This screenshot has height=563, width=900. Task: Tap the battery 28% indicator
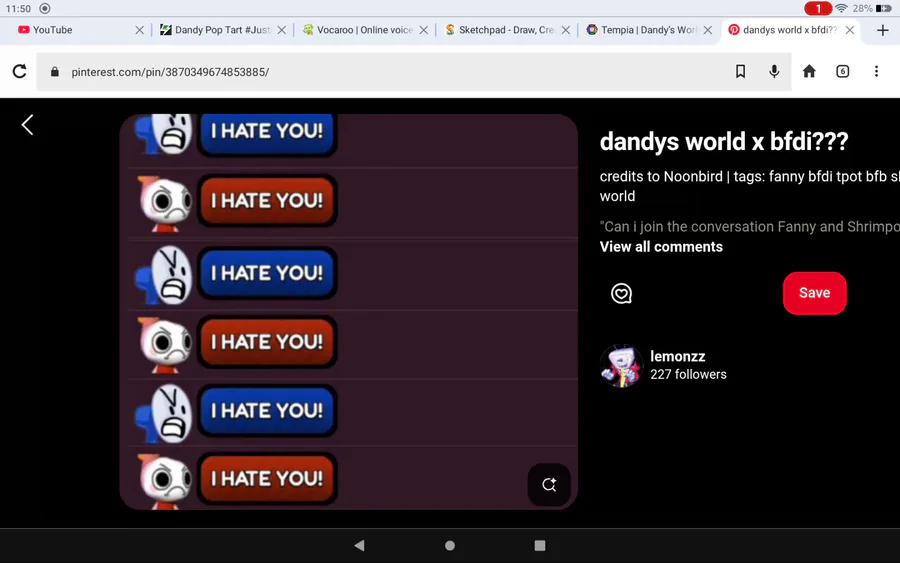coord(872,8)
